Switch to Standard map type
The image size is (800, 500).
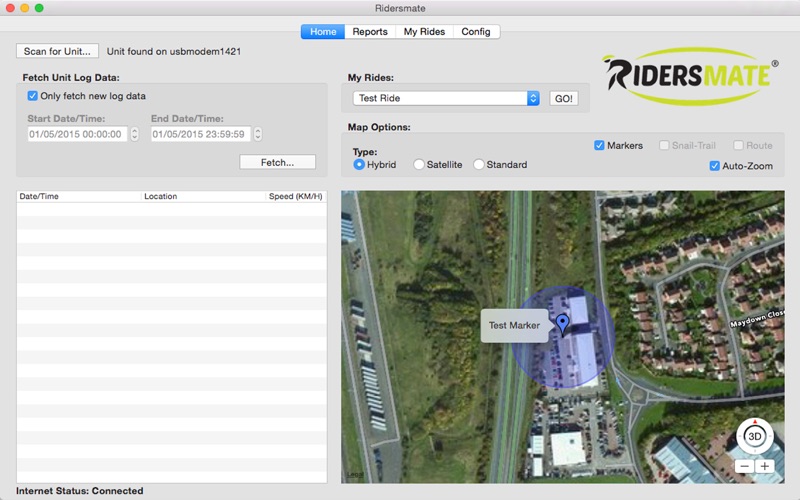click(479, 164)
